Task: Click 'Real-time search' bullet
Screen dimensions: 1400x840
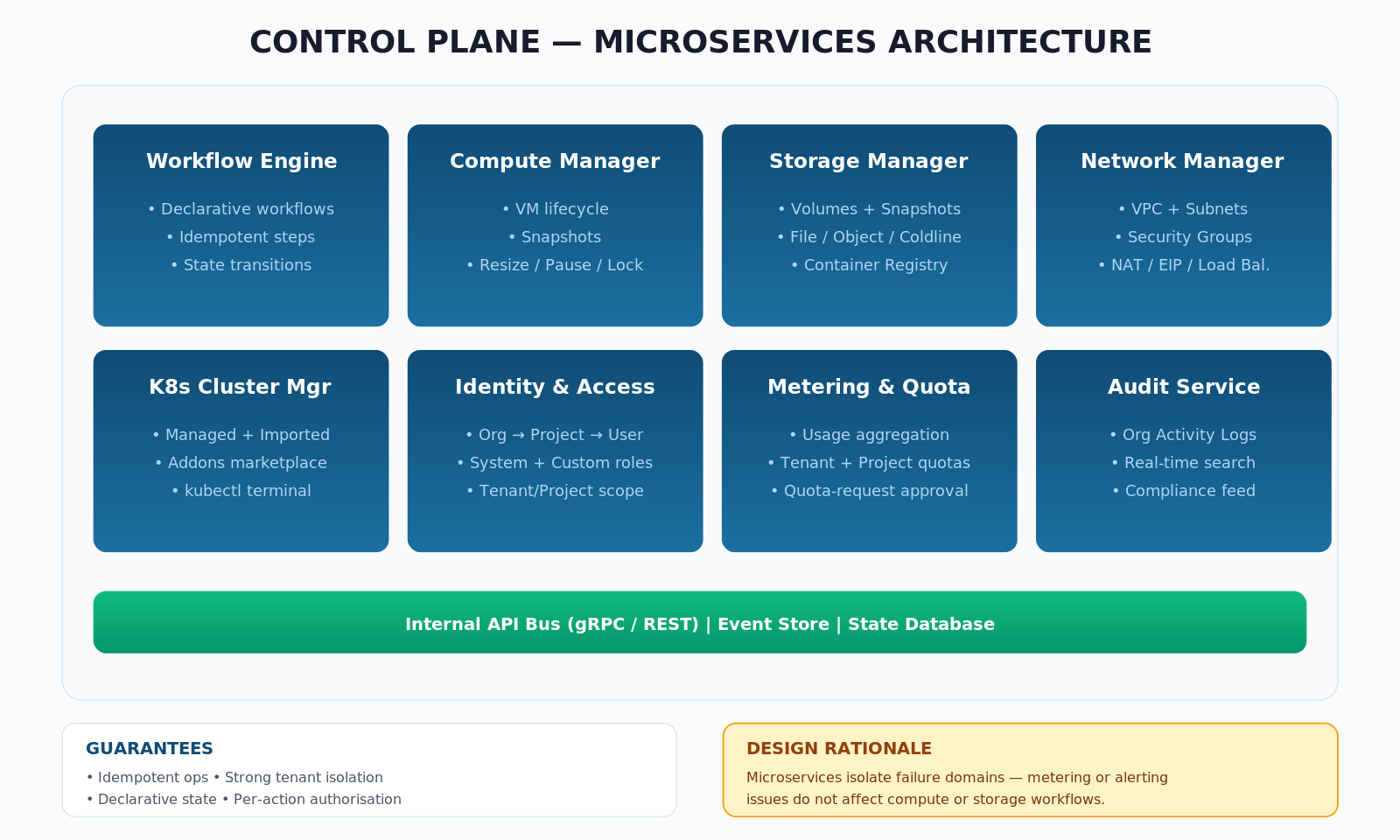Action: tap(1183, 463)
